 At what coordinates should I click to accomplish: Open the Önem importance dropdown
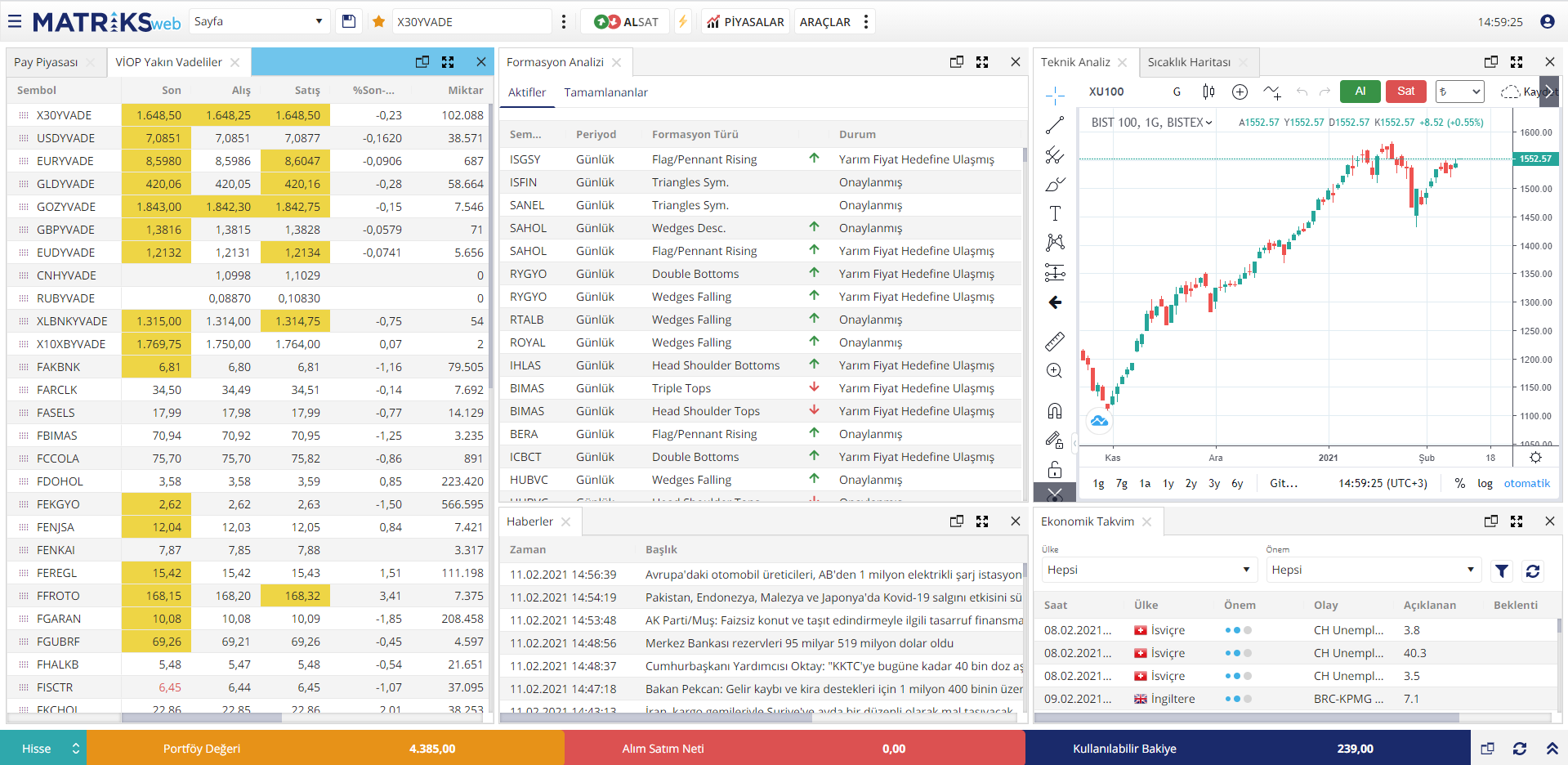click(1373, 570)
